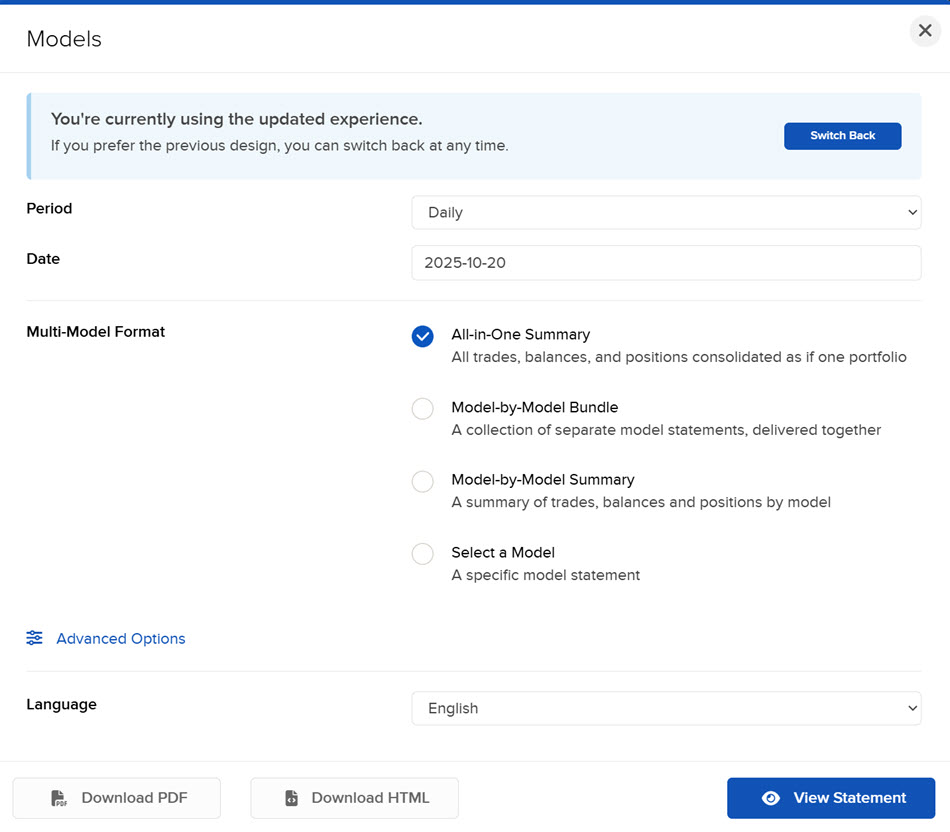The height and width of the screenshot is (832, 950).
Task: Click the eye icon on View Statement
Action: (771, 798)
